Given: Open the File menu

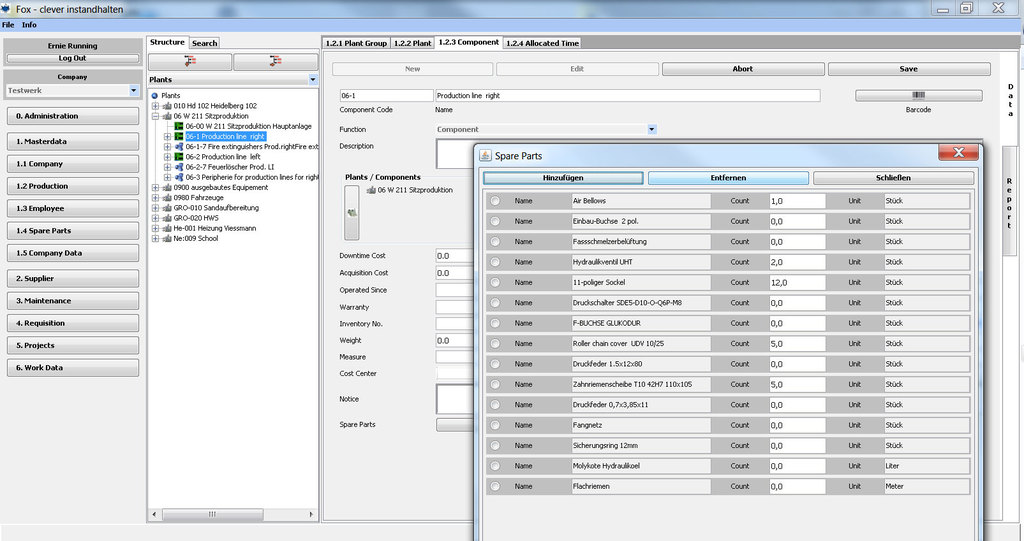Looking at the screenshot, I should [x=8, y=24].
